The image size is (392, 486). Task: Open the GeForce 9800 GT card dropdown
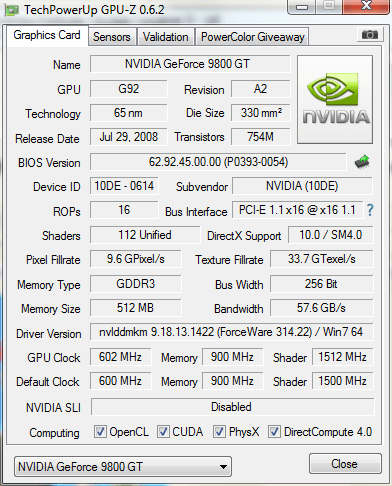123,467
